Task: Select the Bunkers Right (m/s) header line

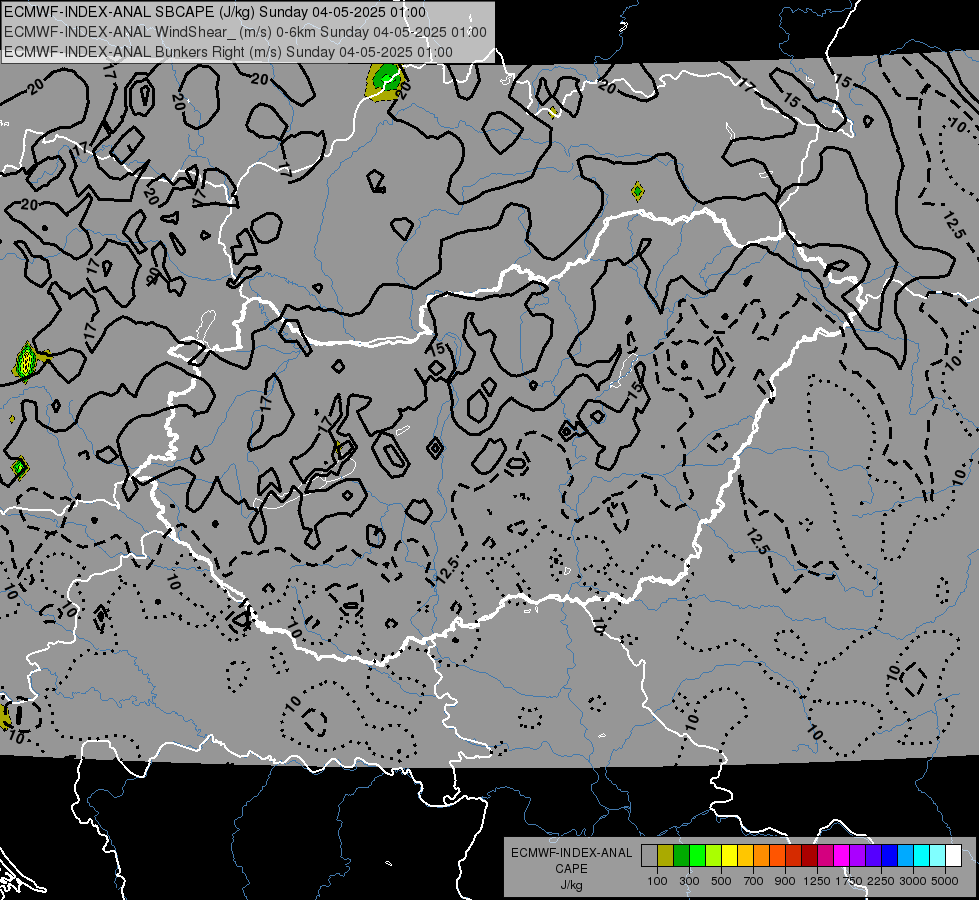Action: click(x=229, y=52)
